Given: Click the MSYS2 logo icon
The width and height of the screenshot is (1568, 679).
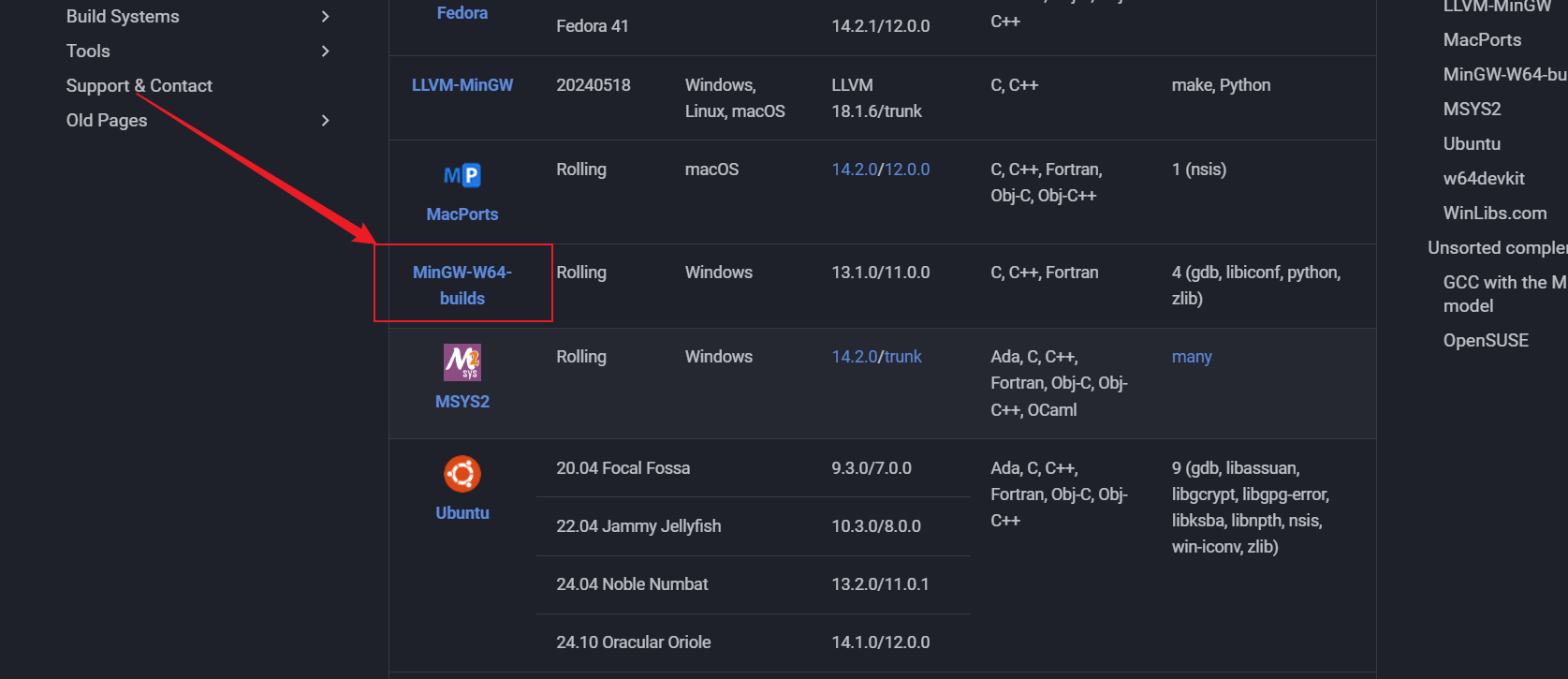Looking at the screenshot, I should (x=462, y=362).
